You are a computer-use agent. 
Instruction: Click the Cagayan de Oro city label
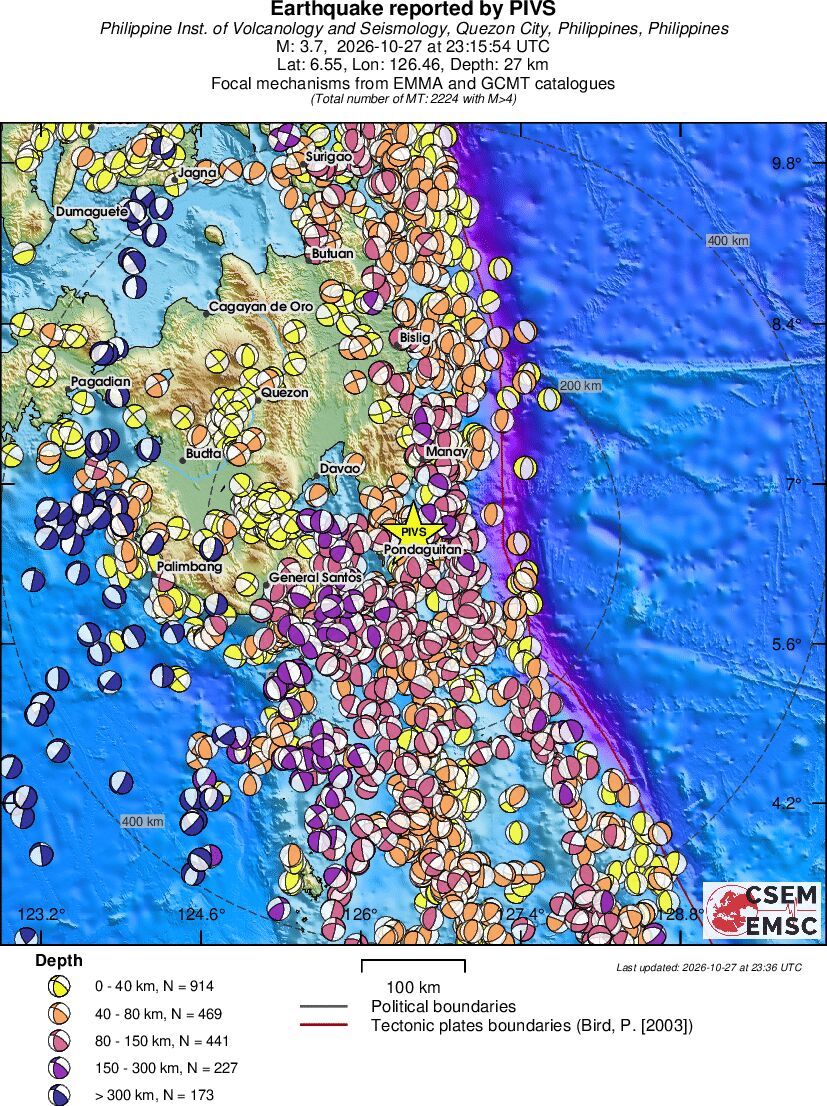261,307
